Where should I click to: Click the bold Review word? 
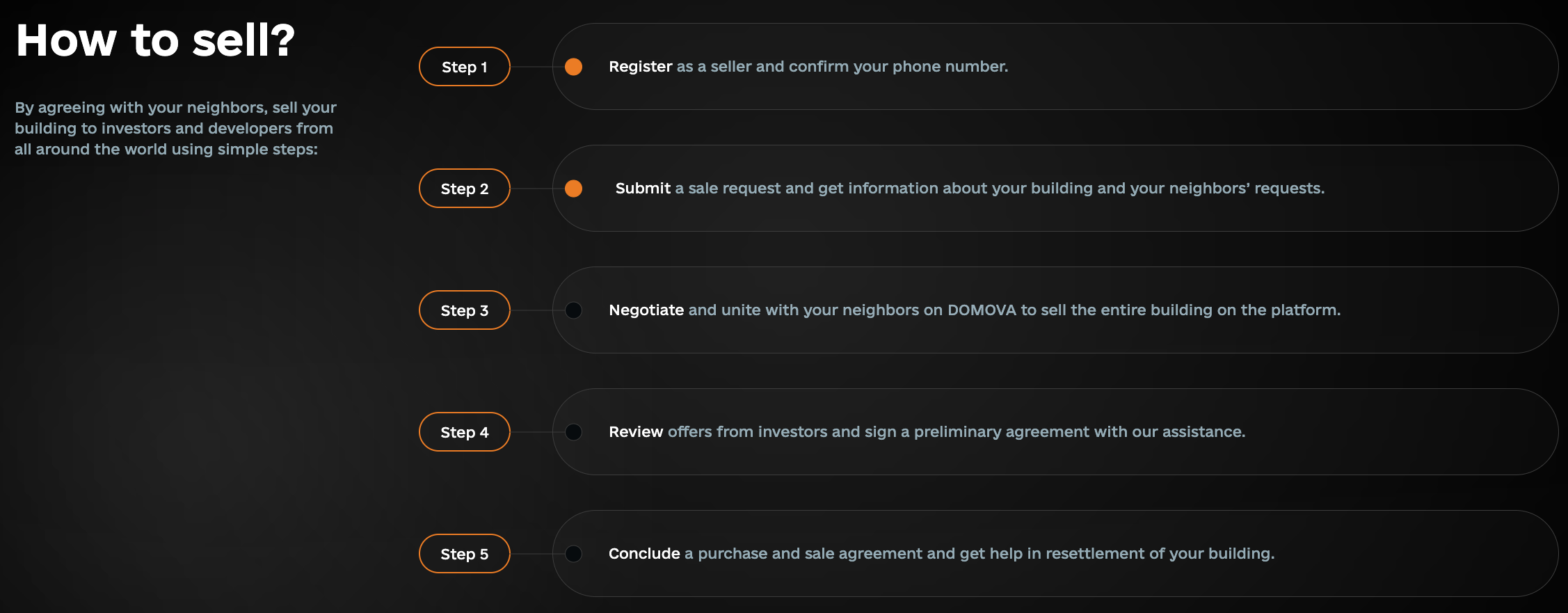tap(636, 432)
